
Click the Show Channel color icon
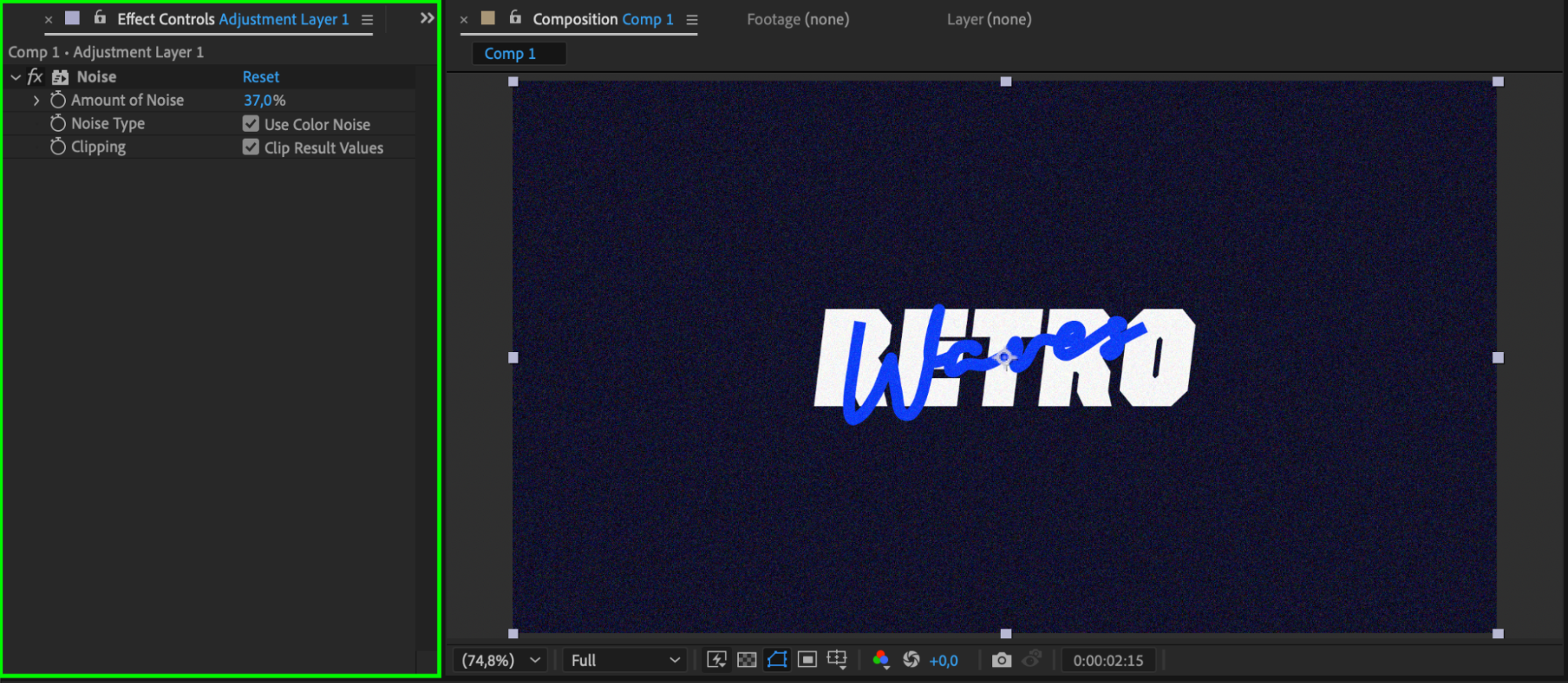(x=881, y=659)
